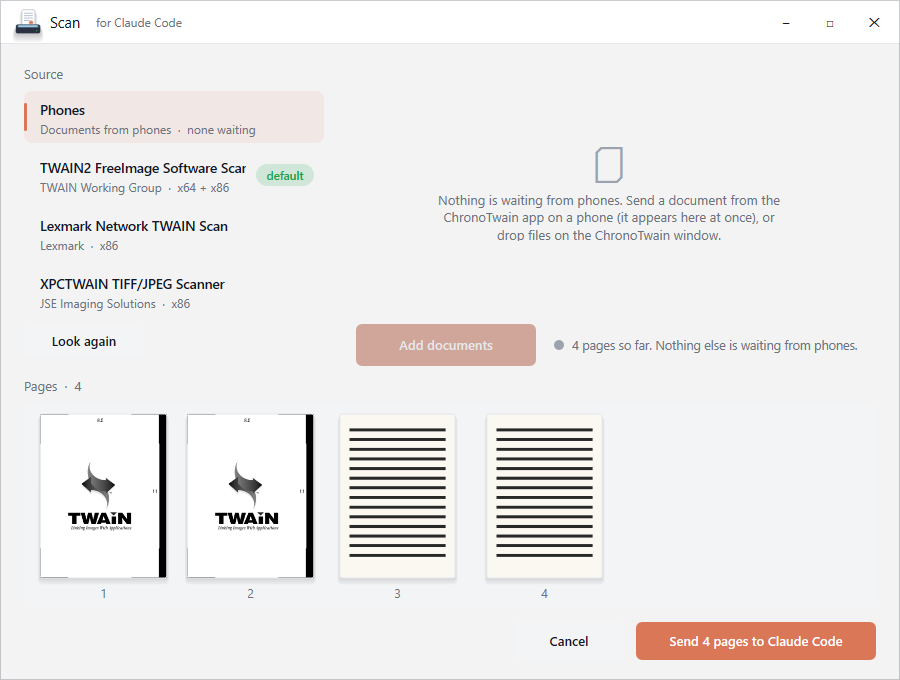Choose Lexmark Network TWAIN Scan source
This screenshot has height=680, width=900.
(x=174, y=235)
